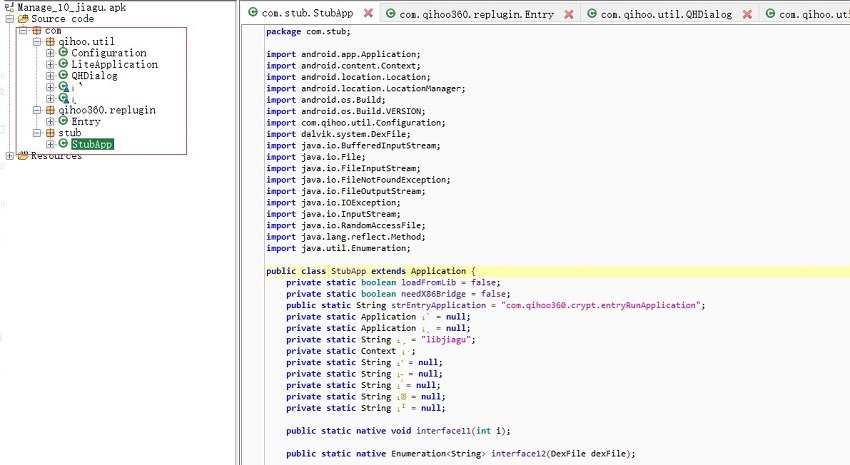
Task: Click the Source code folder icon
Action: pyautogui.click(x=23, y=18)
